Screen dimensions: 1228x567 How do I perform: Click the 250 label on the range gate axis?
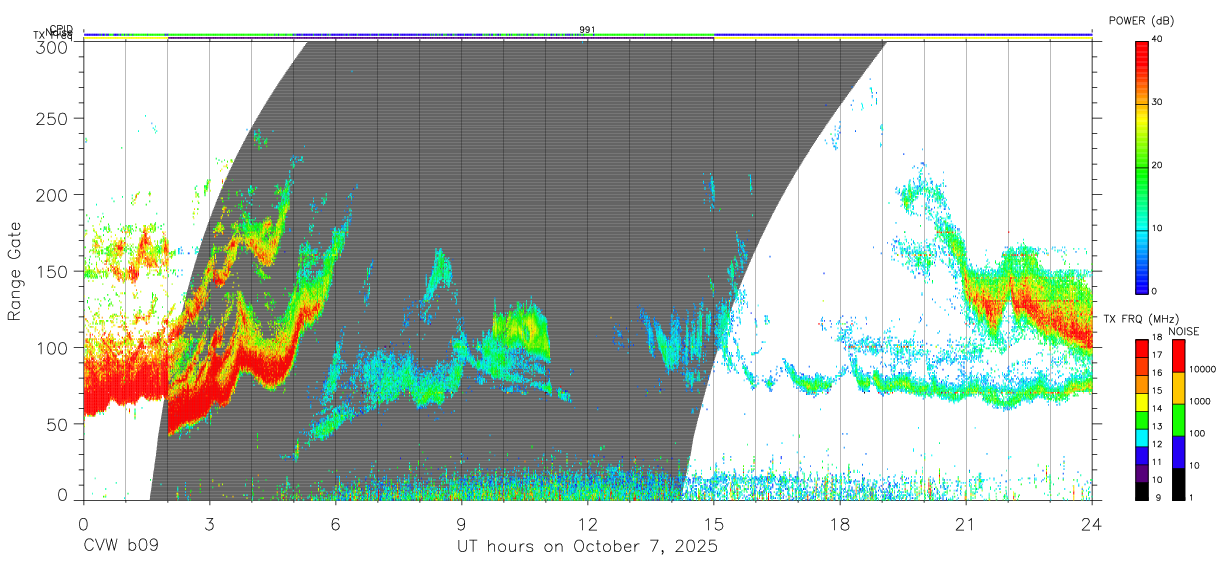54,119
